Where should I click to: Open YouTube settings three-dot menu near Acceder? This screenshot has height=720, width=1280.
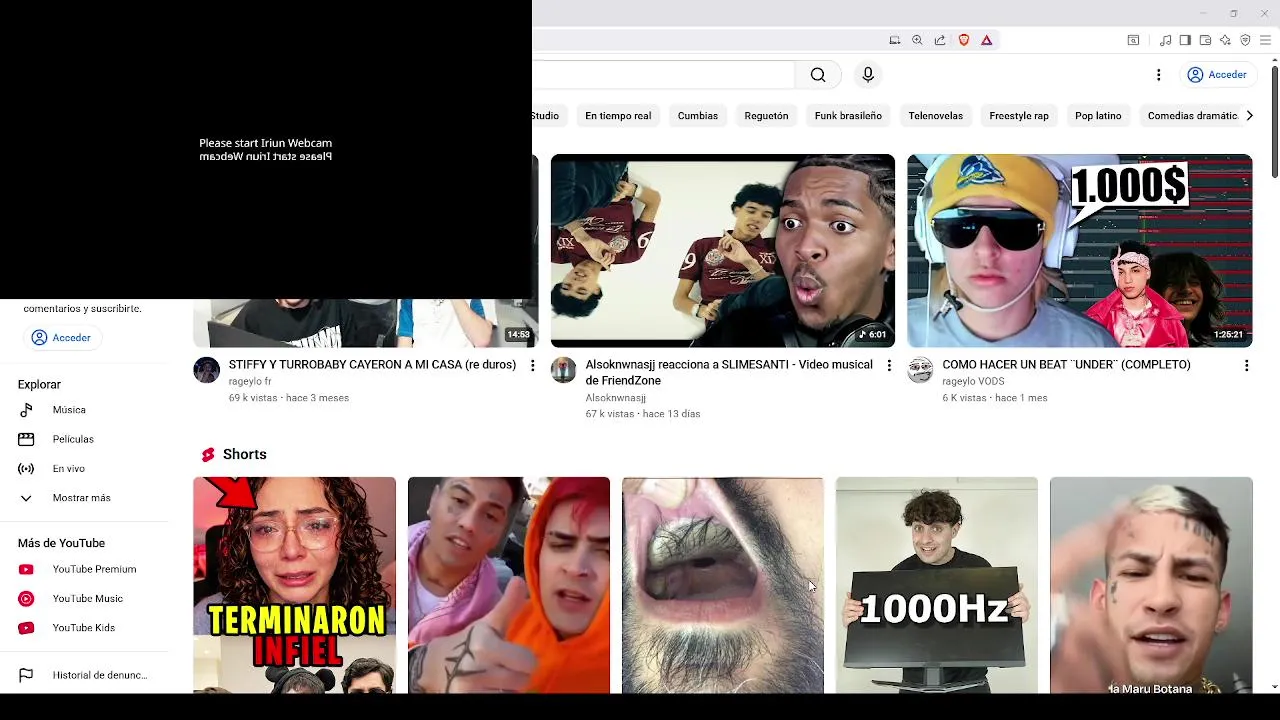pyautogui.click(x=1158, y=75)
